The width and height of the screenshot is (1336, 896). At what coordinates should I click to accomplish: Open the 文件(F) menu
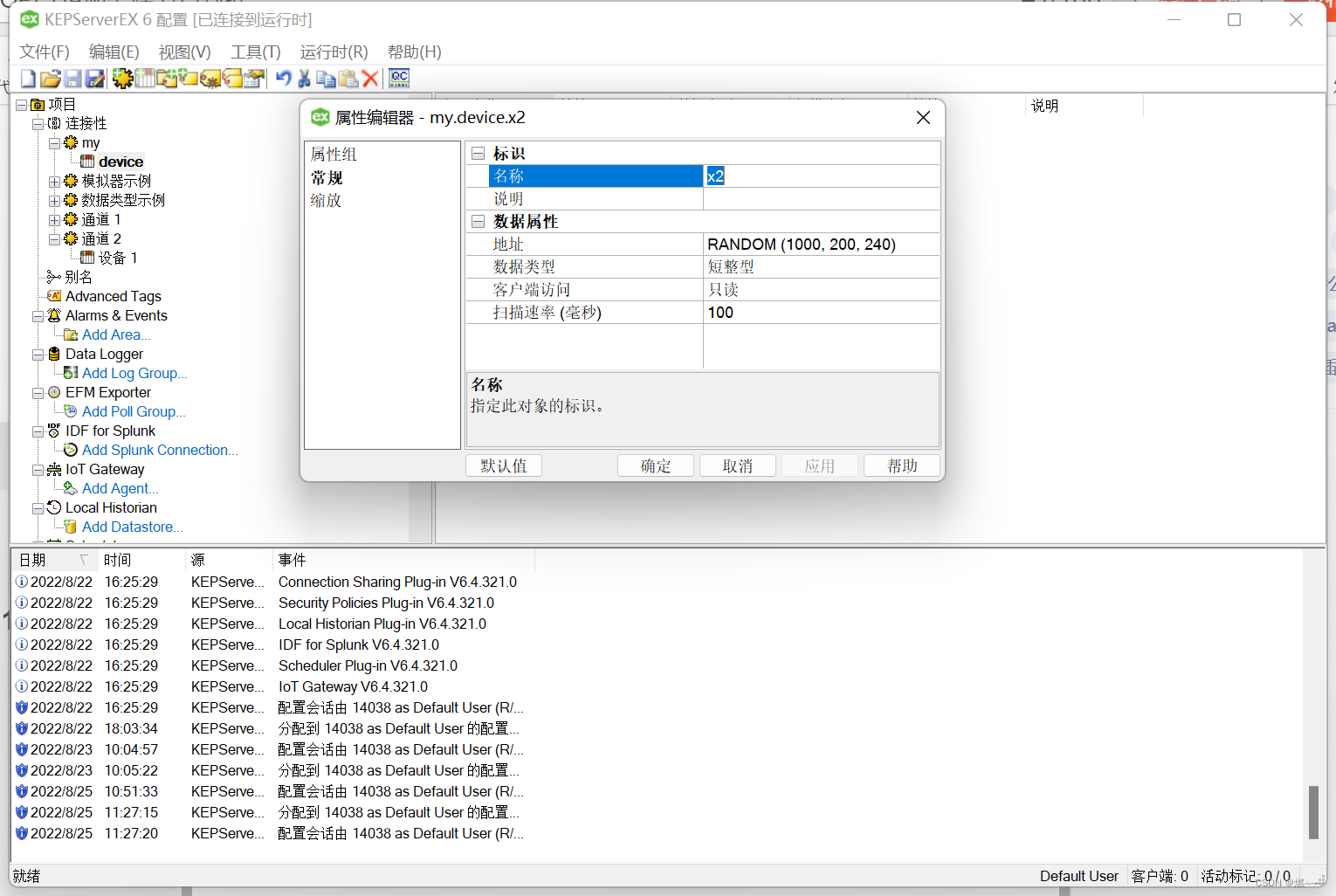(45, 52)
